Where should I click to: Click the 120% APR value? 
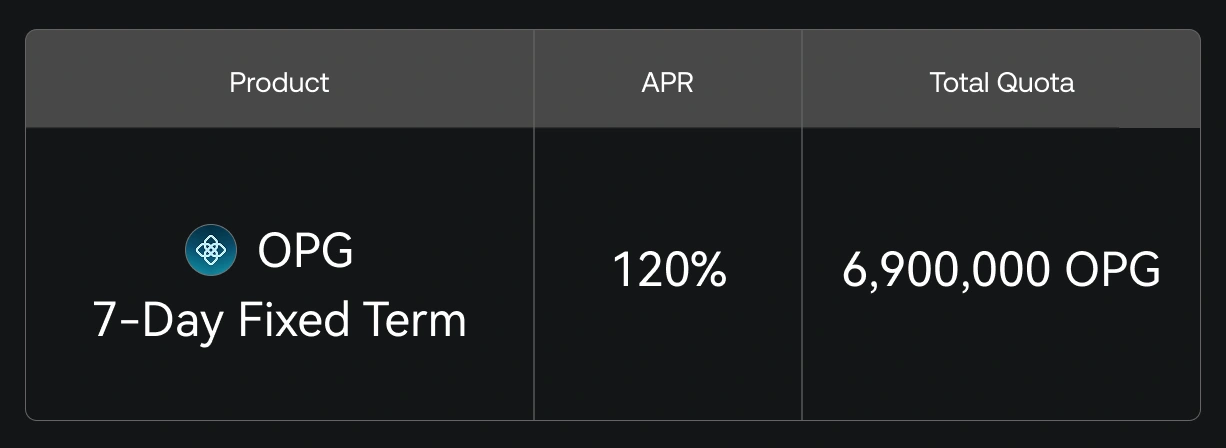coord(668,270)
